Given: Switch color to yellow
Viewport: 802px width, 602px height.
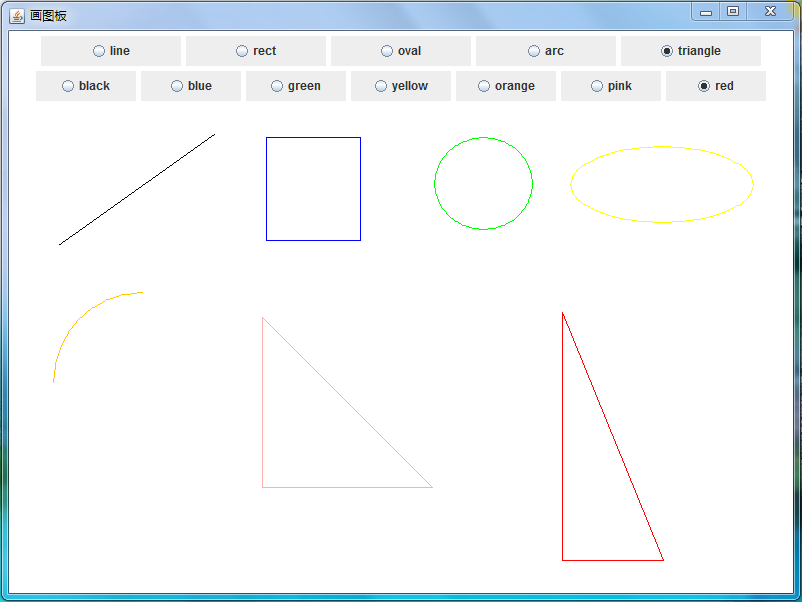Looking at the screenshot, I should coord(381,86).
